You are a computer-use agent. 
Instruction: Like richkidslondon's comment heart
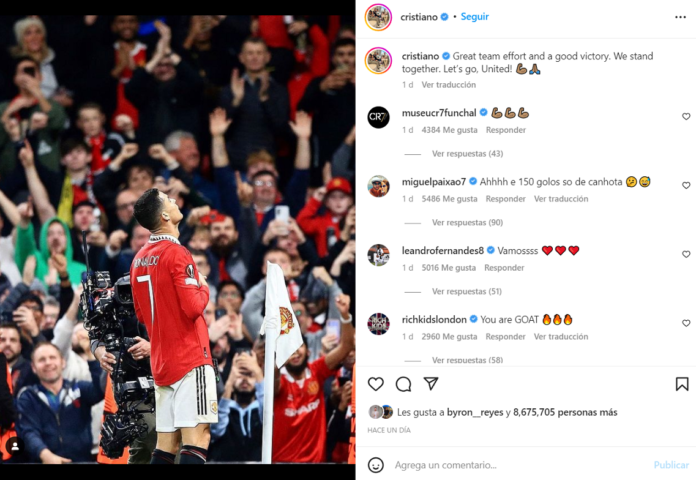686,323
